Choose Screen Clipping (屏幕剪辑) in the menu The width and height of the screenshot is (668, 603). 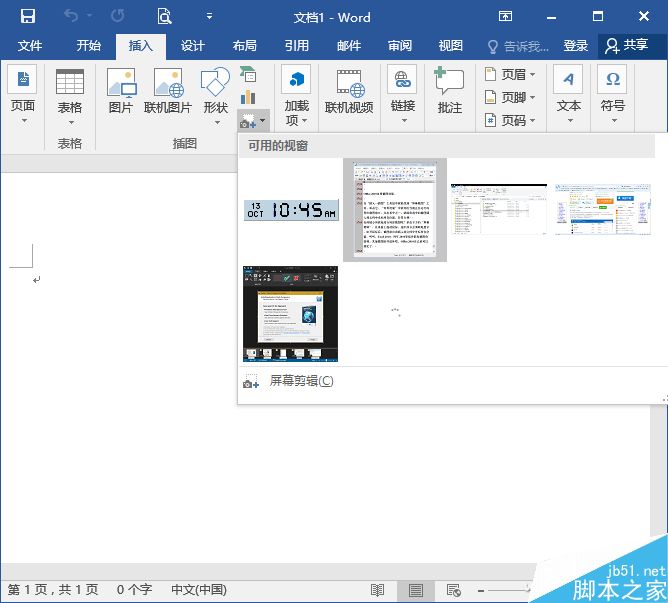tap(300, 381)
